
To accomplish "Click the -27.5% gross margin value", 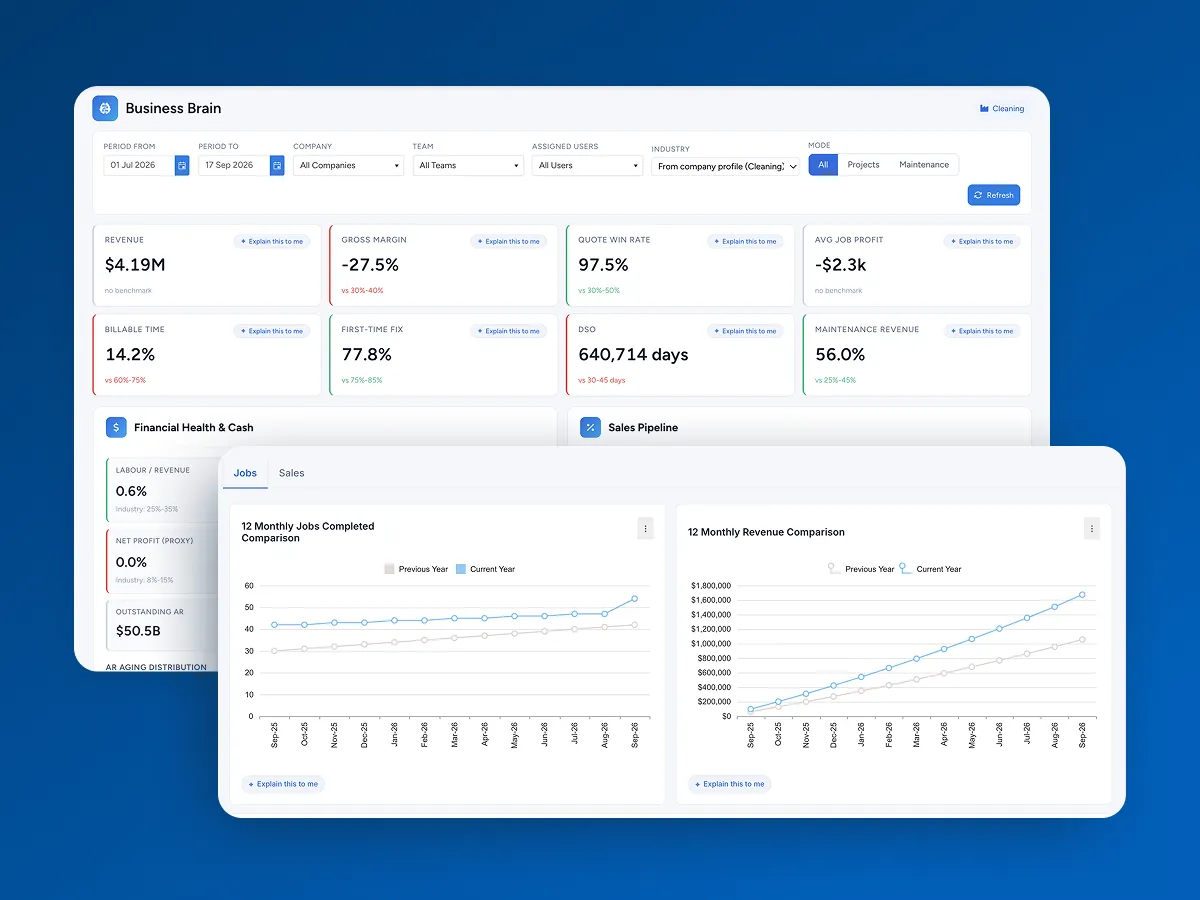I will pyautogui.click(x=370, y=265).
